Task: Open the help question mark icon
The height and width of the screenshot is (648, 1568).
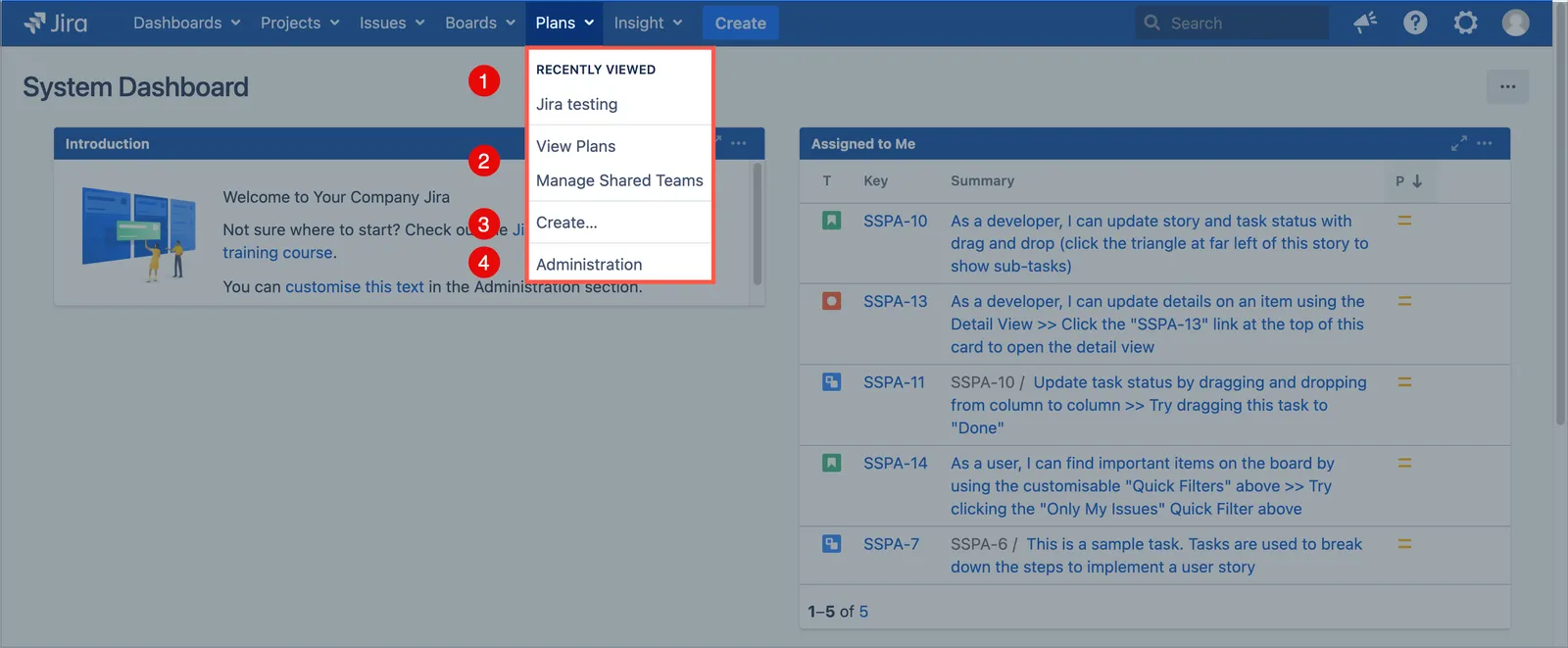Action: [x=1415, y=23]
